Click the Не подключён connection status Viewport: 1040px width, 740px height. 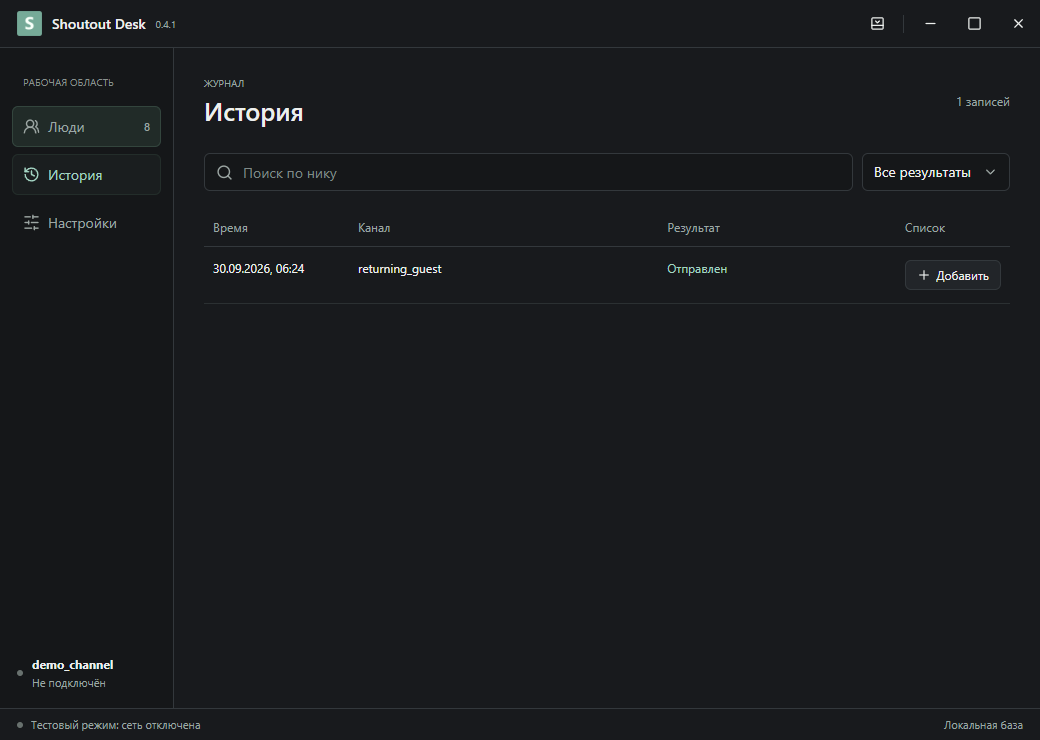(68, 684)
